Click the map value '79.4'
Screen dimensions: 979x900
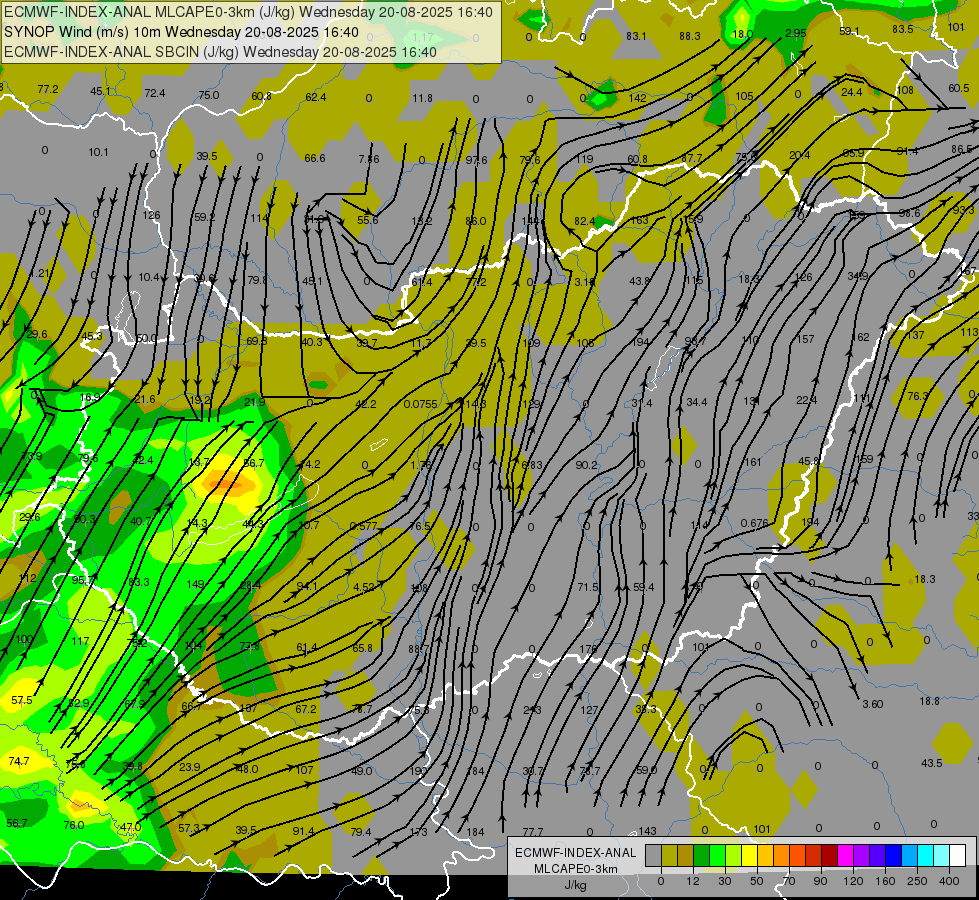click(361, 831)
